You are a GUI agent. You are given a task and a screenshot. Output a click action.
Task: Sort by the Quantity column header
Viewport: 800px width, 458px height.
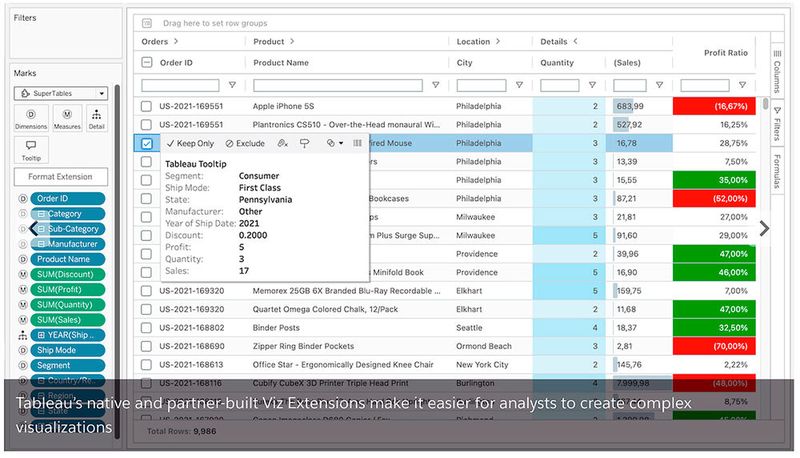tap(557, 63)
